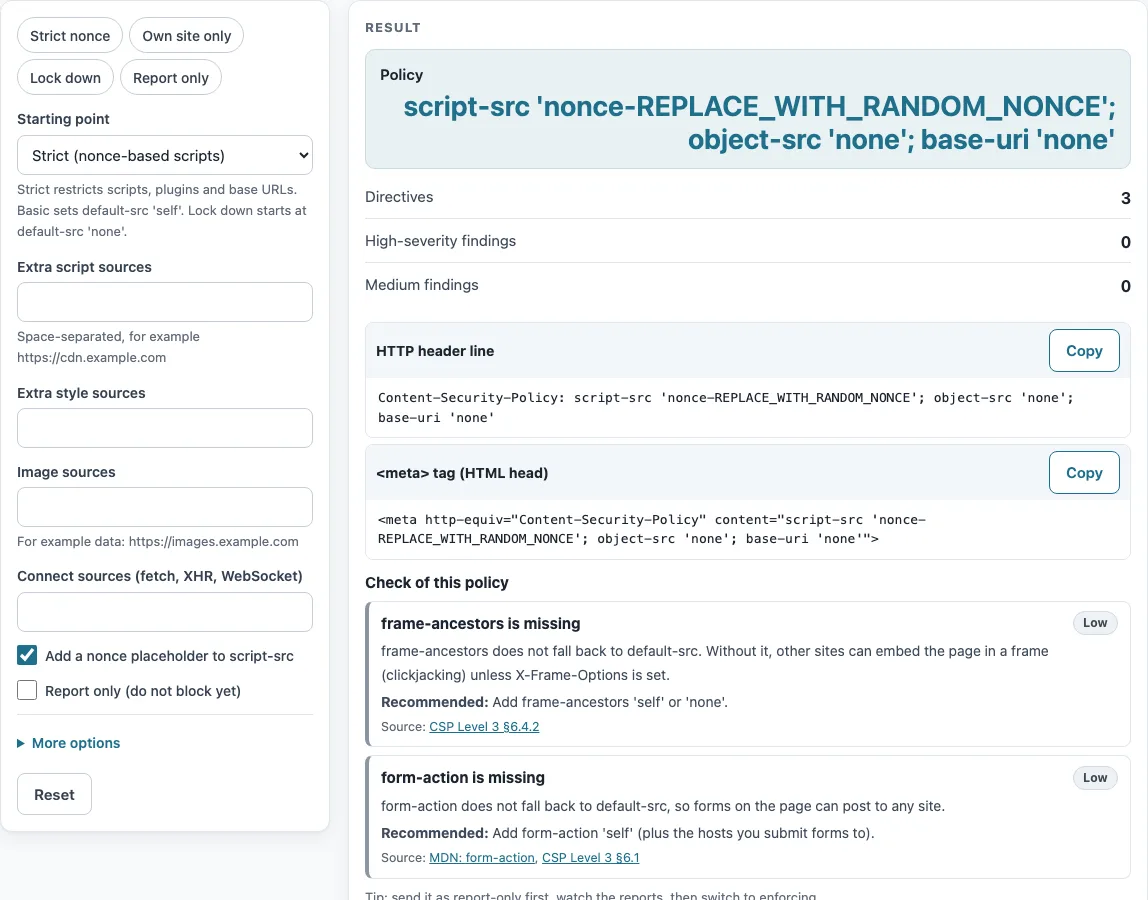Click the Content-Security-Policy header code text

click(x=726, y=408)
